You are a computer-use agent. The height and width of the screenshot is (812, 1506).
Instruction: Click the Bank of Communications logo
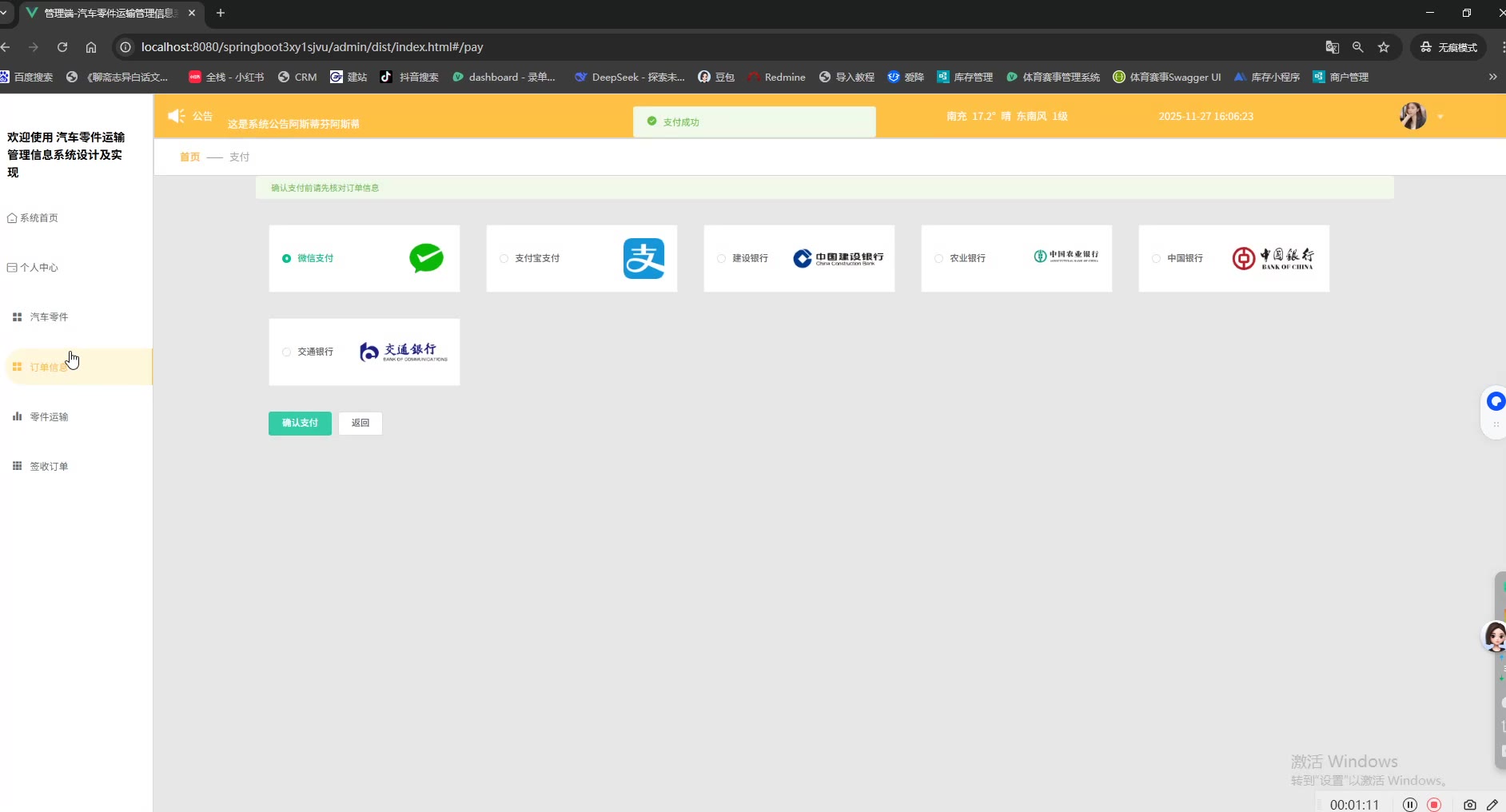404,352
